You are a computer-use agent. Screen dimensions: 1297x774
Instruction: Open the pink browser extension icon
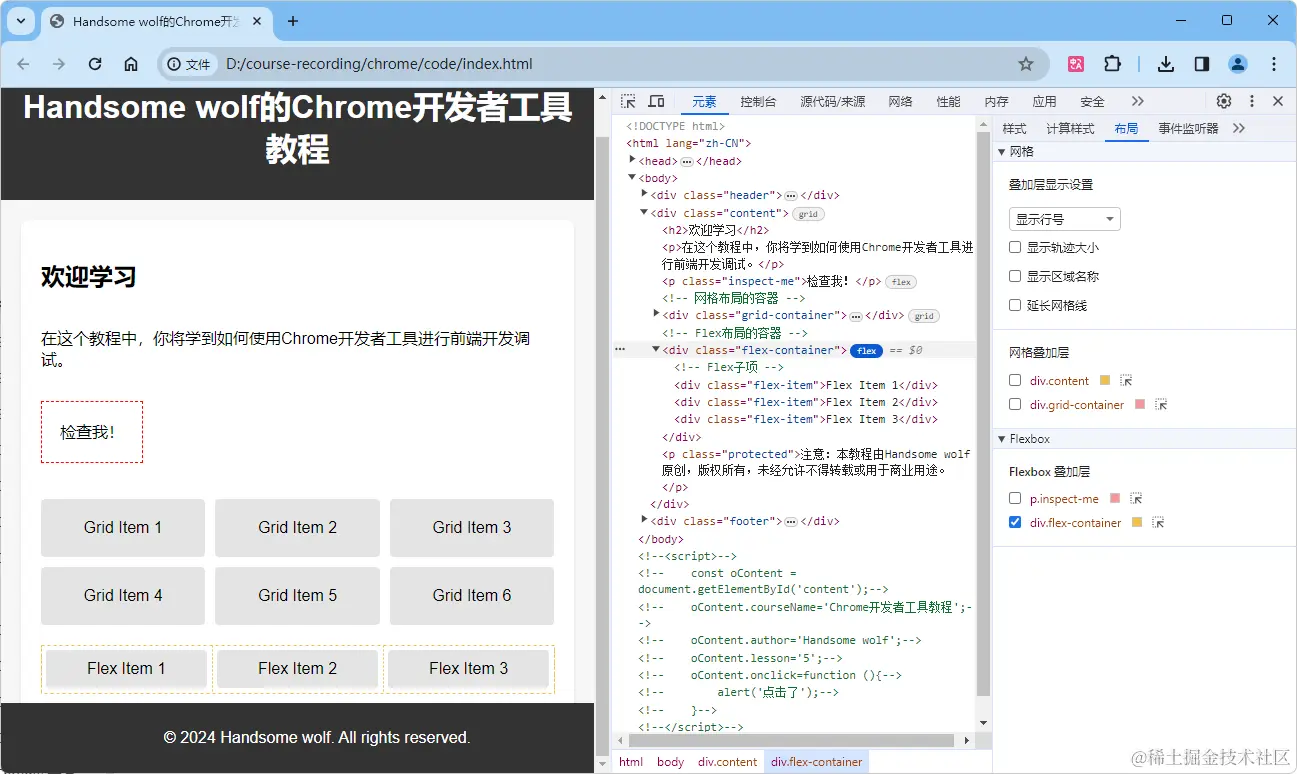pyautogui.click(x=1076, y=64)
